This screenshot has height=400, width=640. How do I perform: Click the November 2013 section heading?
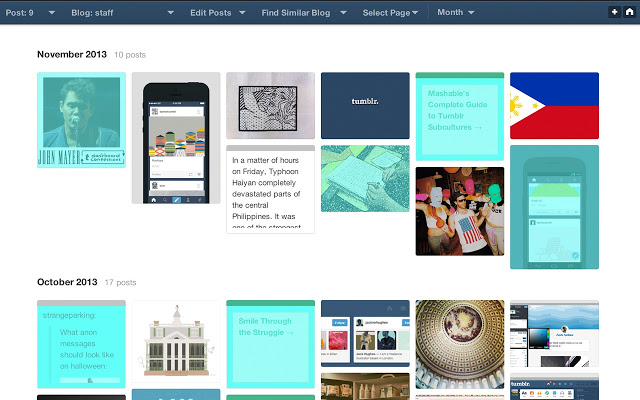[x=71, y=56]
